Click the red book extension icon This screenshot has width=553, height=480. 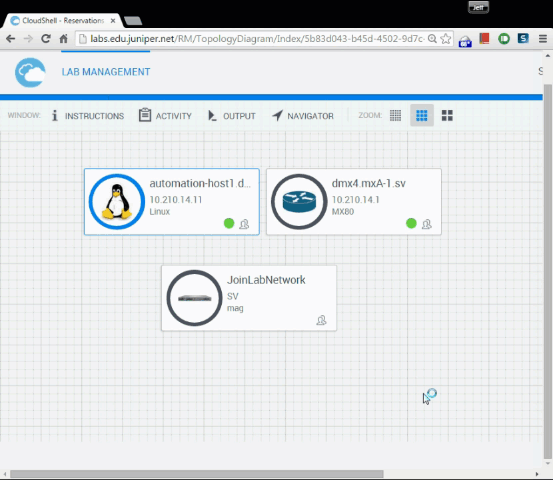(484, 38)
